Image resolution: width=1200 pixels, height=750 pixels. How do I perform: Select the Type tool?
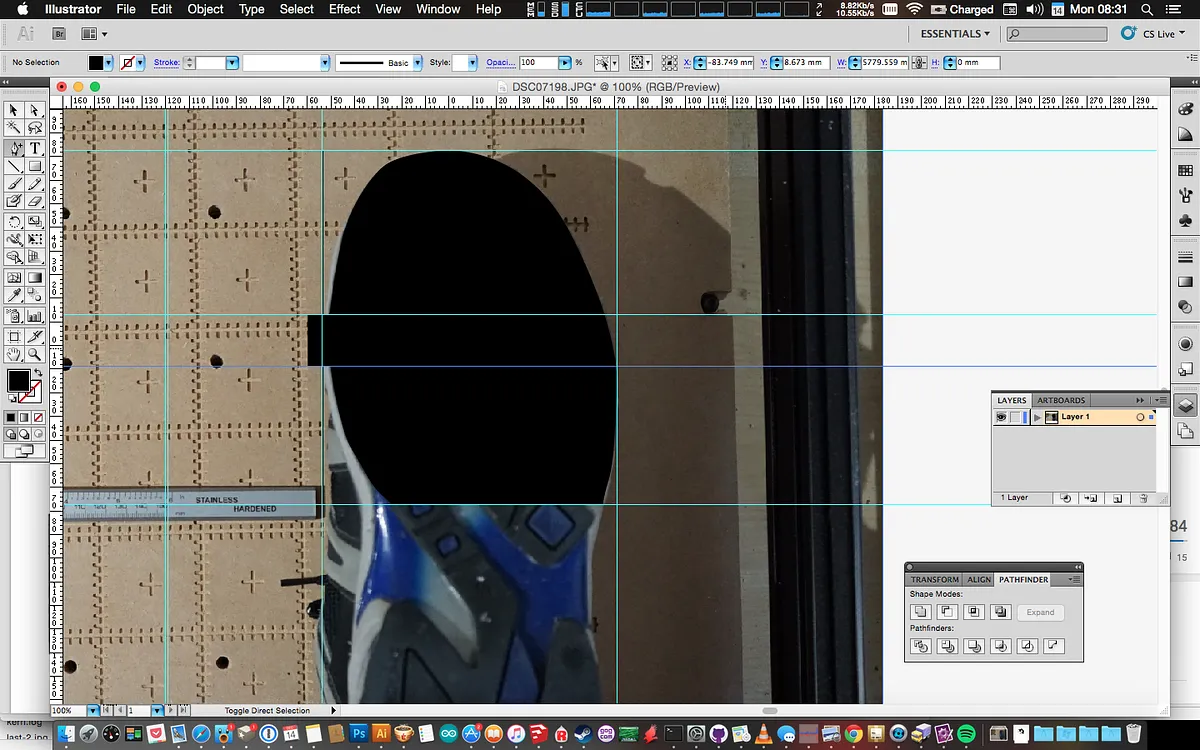point(35,148)
